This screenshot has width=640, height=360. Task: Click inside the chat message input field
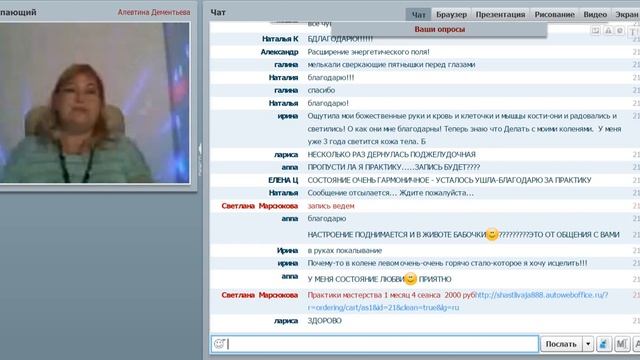[x=375, y=344]
